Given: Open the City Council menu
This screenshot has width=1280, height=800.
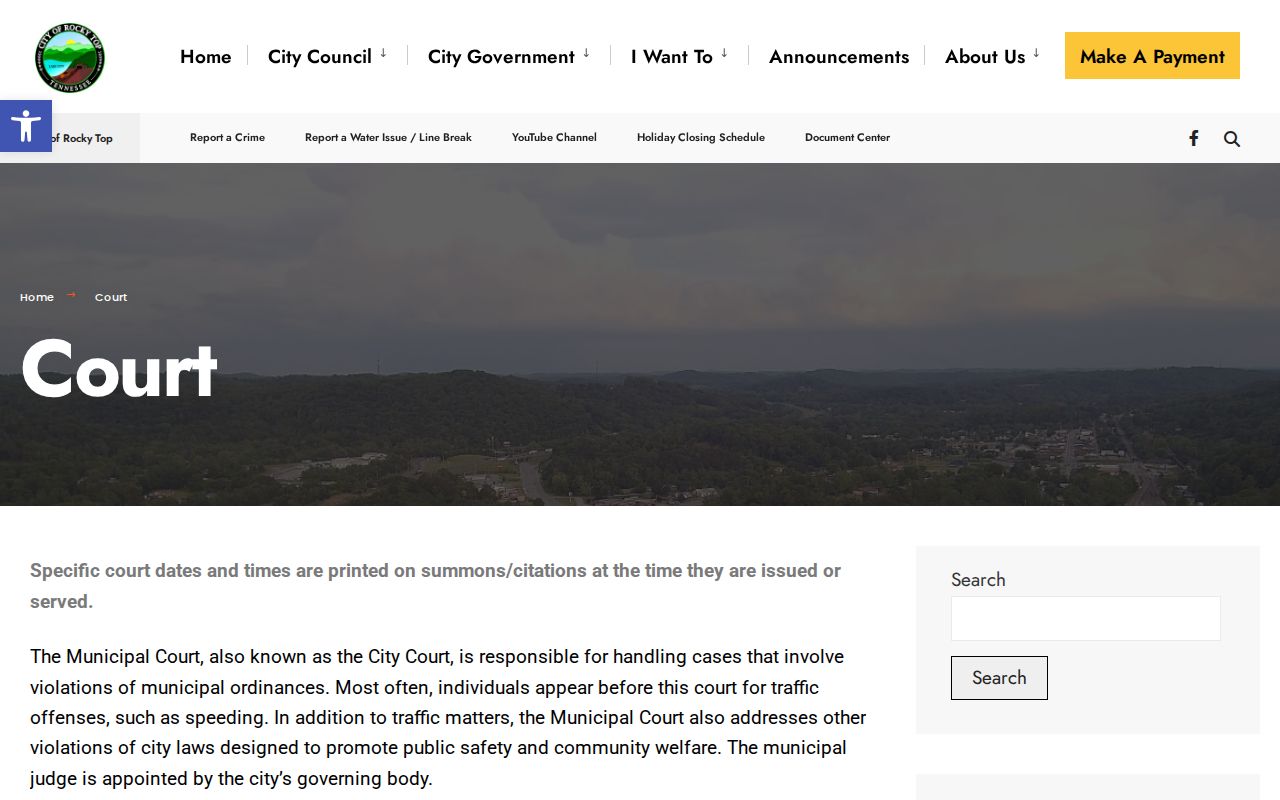Looking at the screenshot, I should click(x=320, y=57).
